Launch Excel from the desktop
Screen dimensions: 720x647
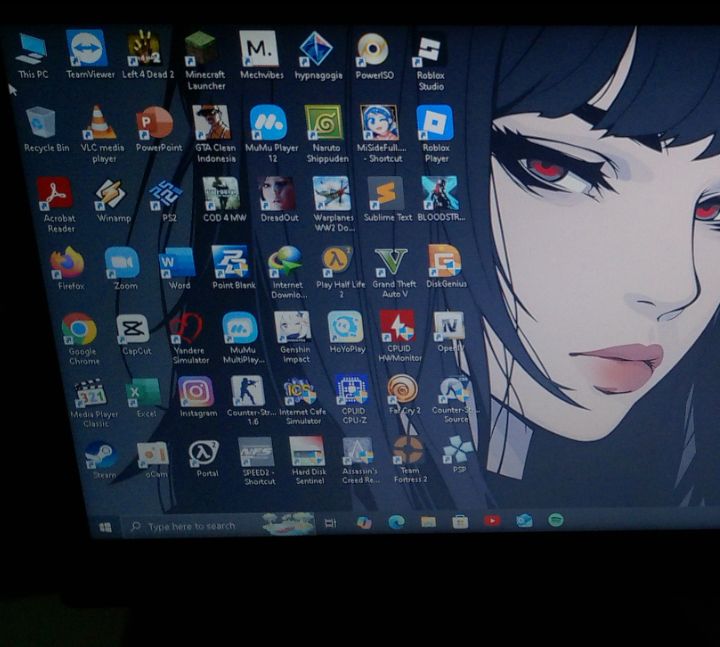145,399
